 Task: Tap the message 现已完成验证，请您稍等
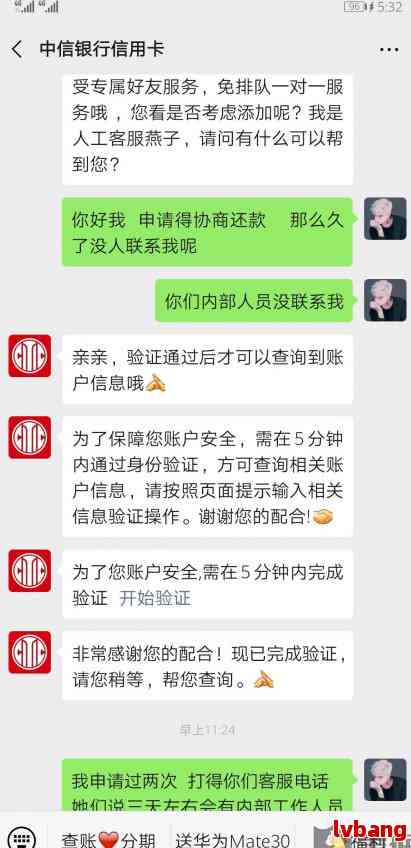208,666
